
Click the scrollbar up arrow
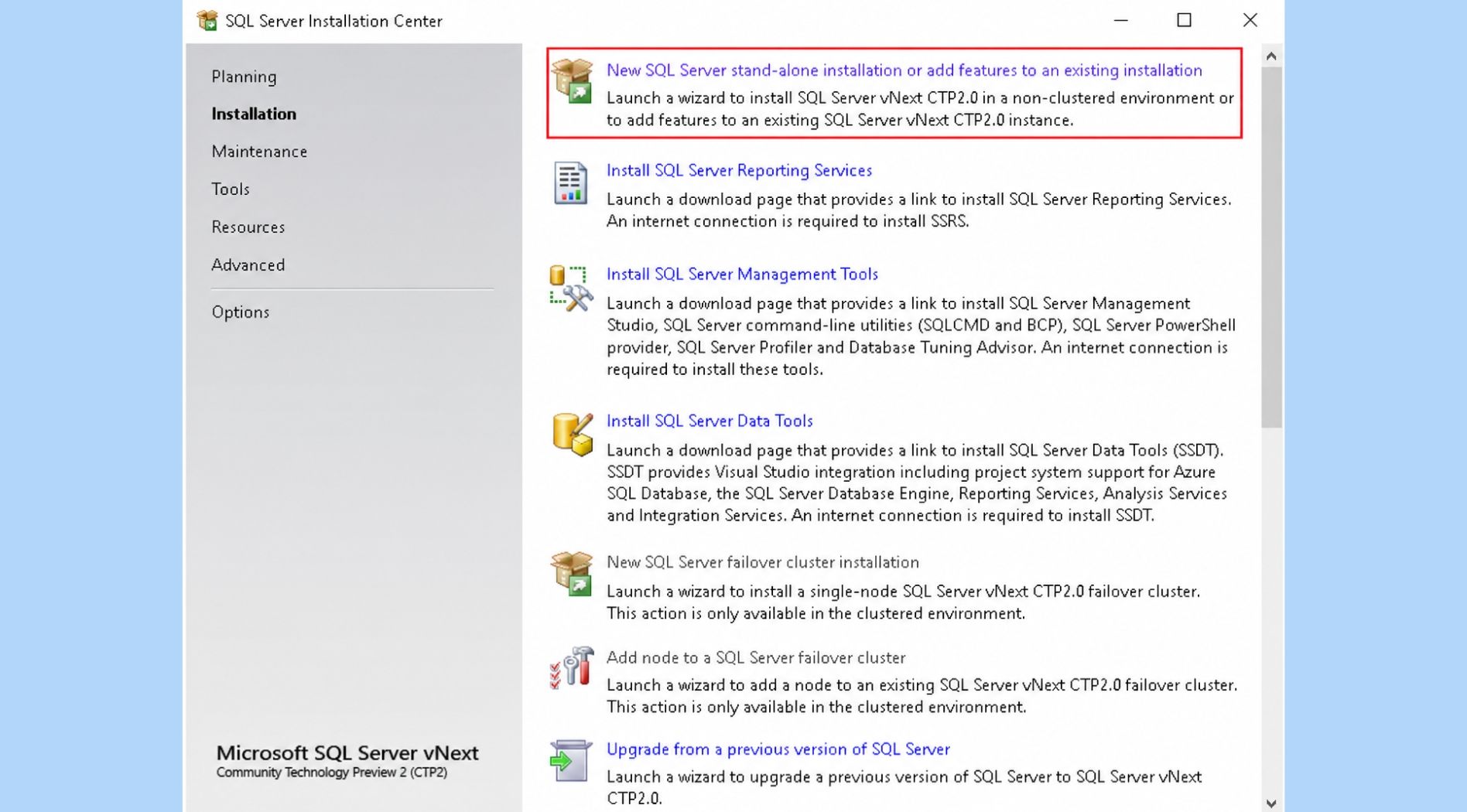pos(1271,56)
